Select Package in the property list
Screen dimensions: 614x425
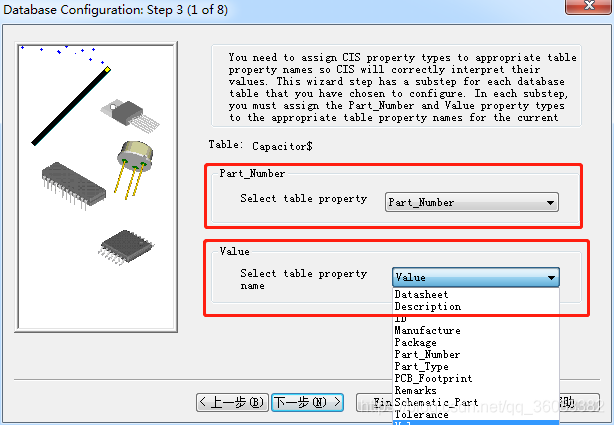point(476,342)
